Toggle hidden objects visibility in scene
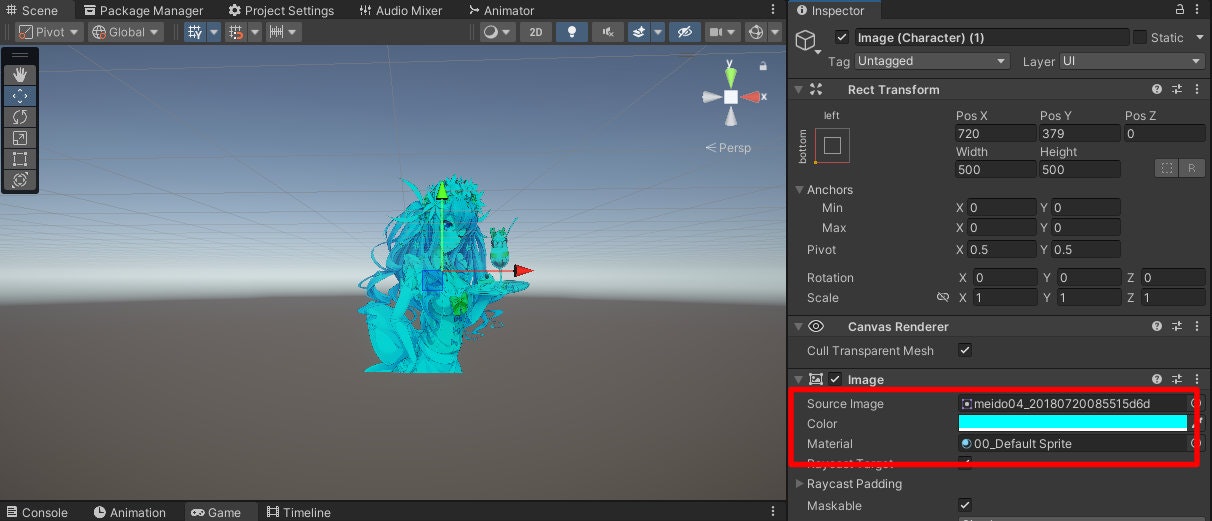The height and width of the screenshot is (521, 1212). [685, 32]
